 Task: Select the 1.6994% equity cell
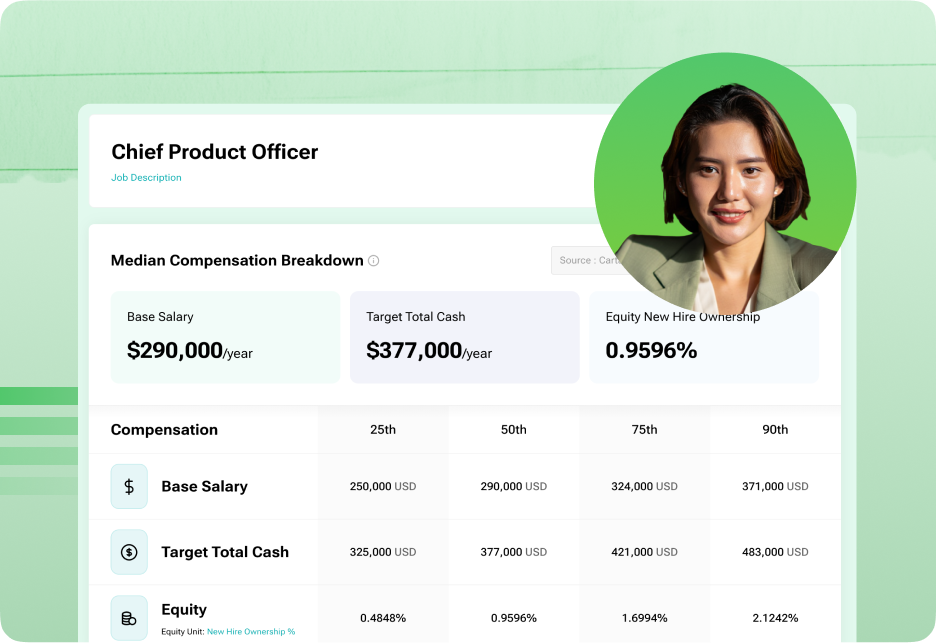pos(645,618)
